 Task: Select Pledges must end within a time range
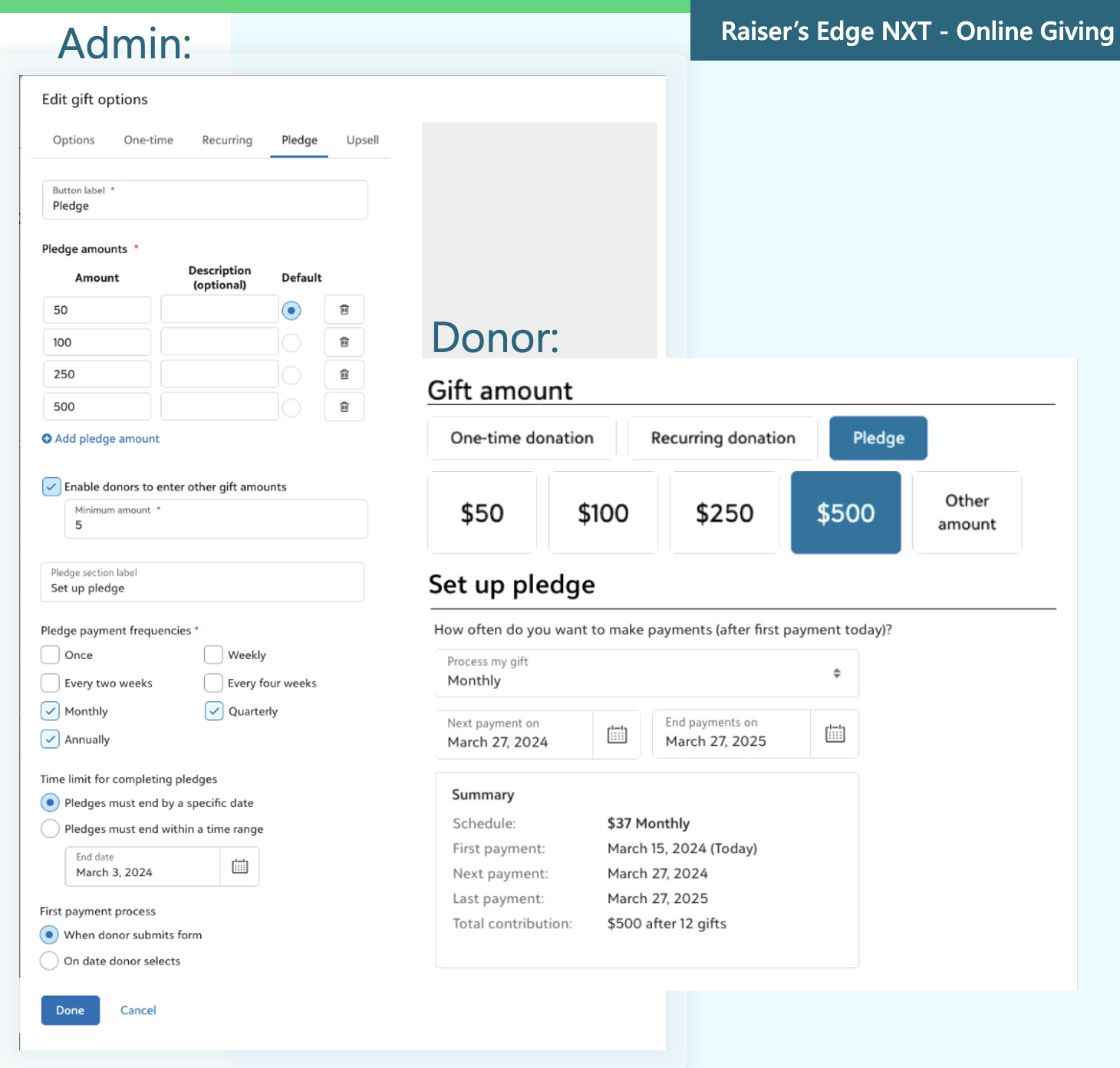(x=50, y=829)
